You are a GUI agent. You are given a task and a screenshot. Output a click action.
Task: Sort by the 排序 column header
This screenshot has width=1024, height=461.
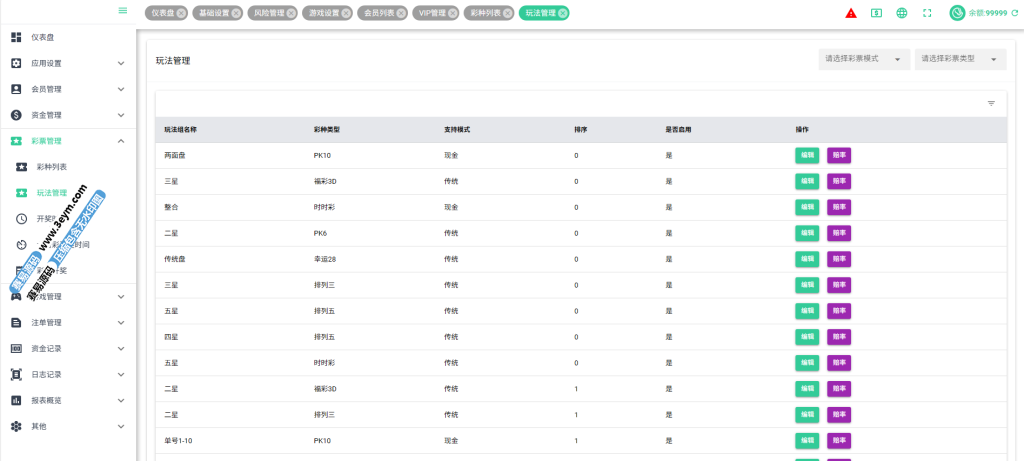coord(580,130)
